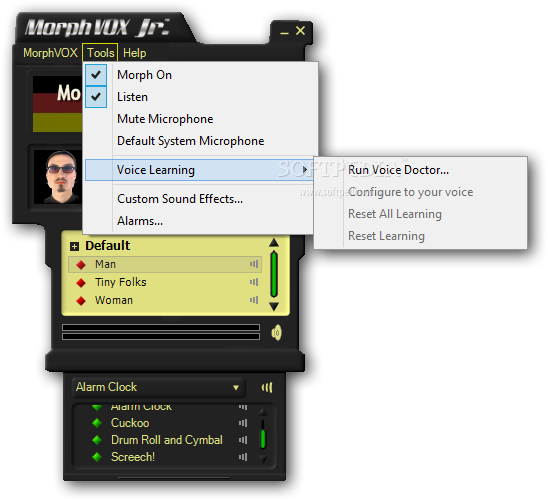Click green diamond beside Cuckoo
Viewport: 548px width, 501px height.
coord(97,423)
